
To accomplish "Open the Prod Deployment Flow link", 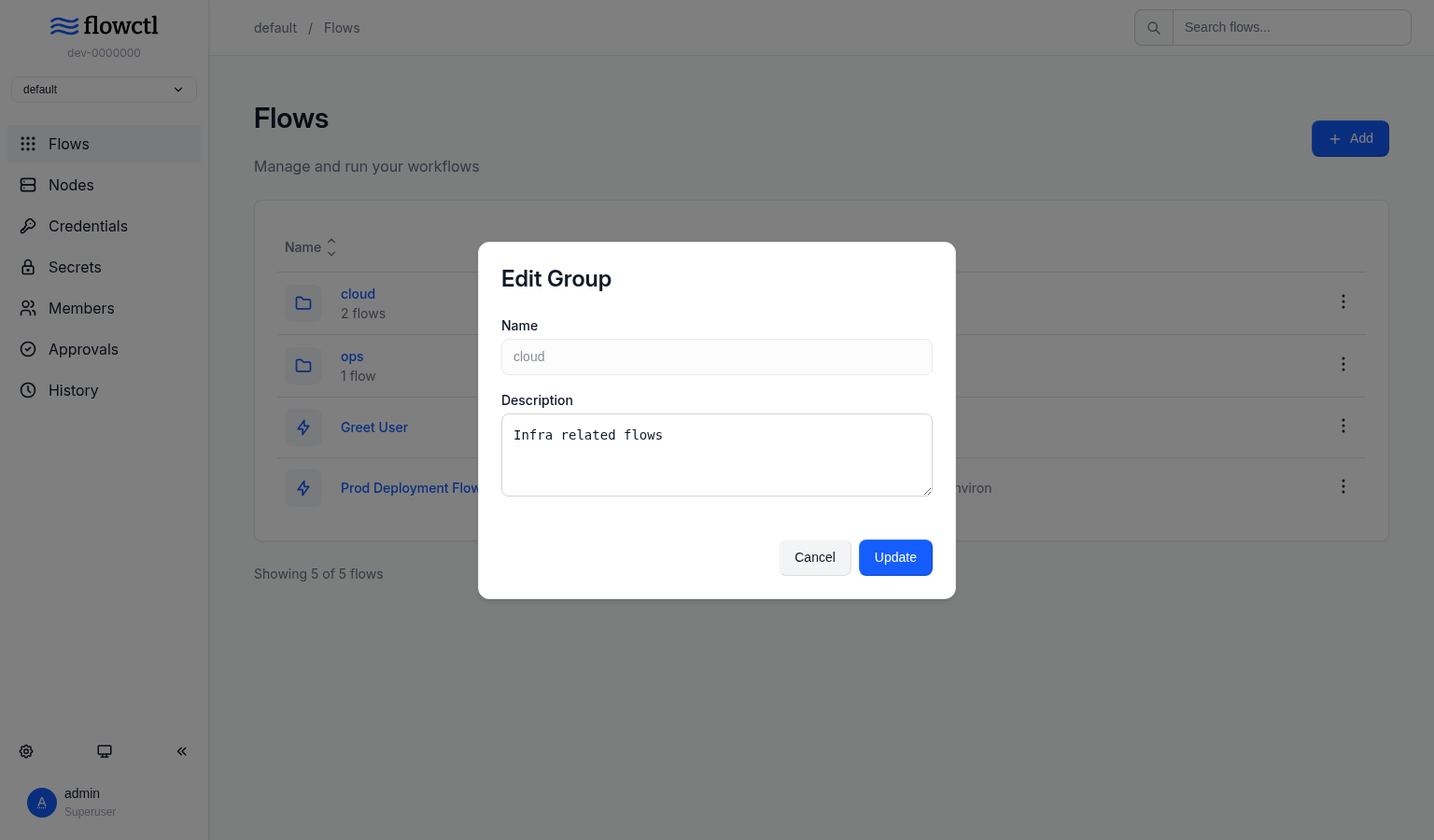I will click(410, 488).
